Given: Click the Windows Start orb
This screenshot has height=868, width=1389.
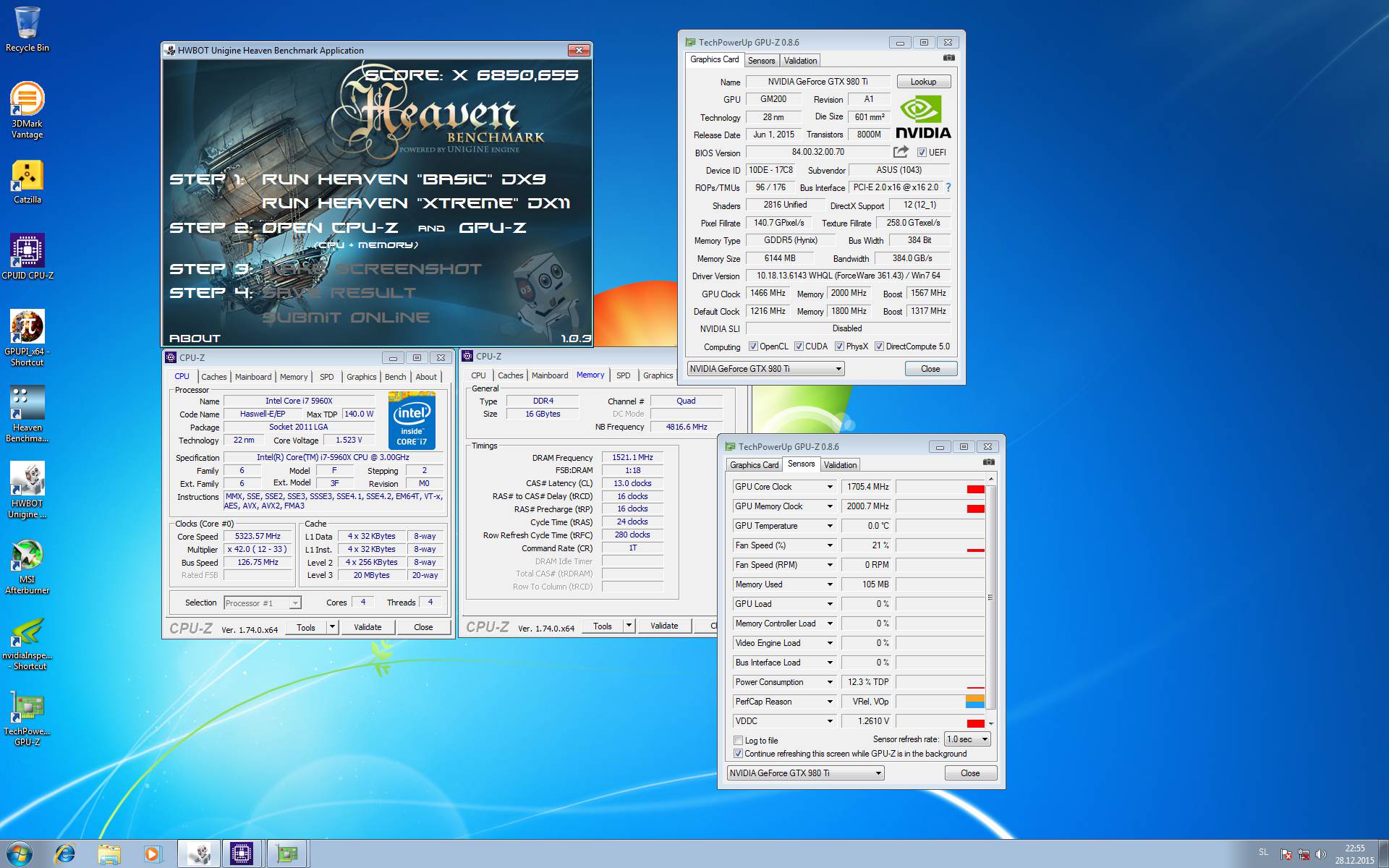Looking at the screenshot, I should tap(20, 854).
